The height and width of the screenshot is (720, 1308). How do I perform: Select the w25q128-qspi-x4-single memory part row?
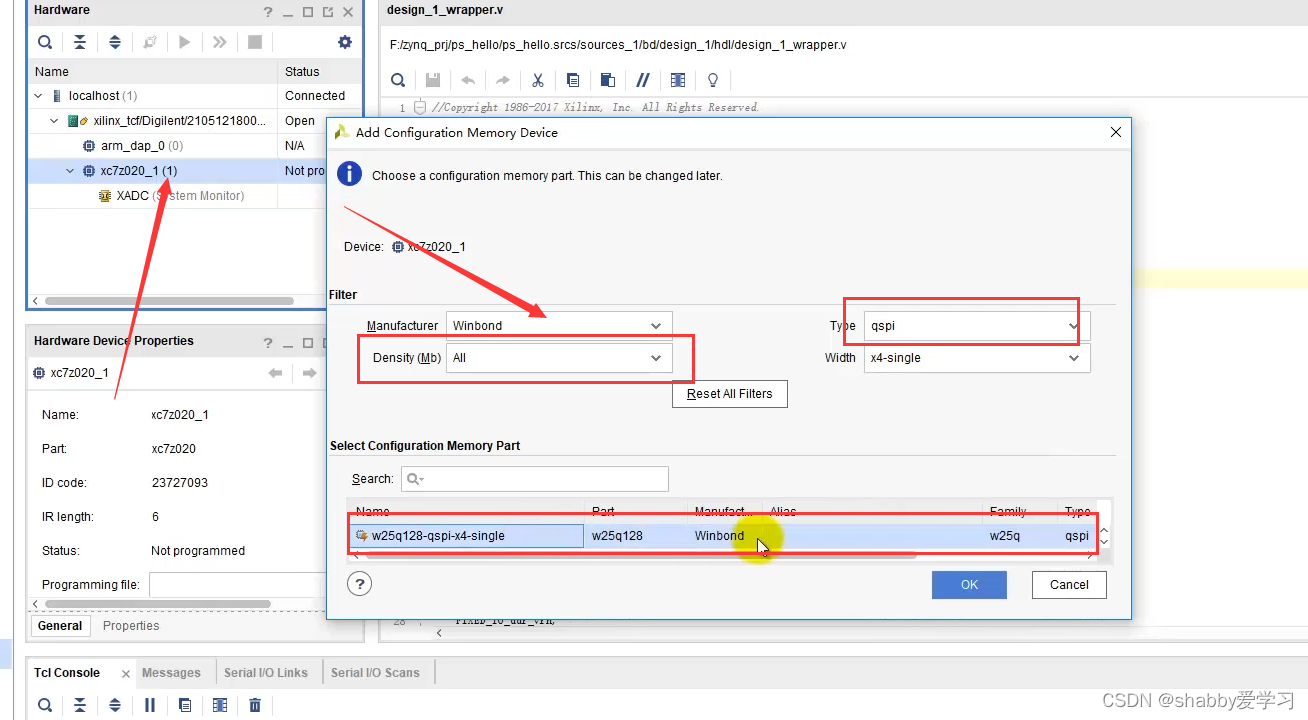coord(721,536)
